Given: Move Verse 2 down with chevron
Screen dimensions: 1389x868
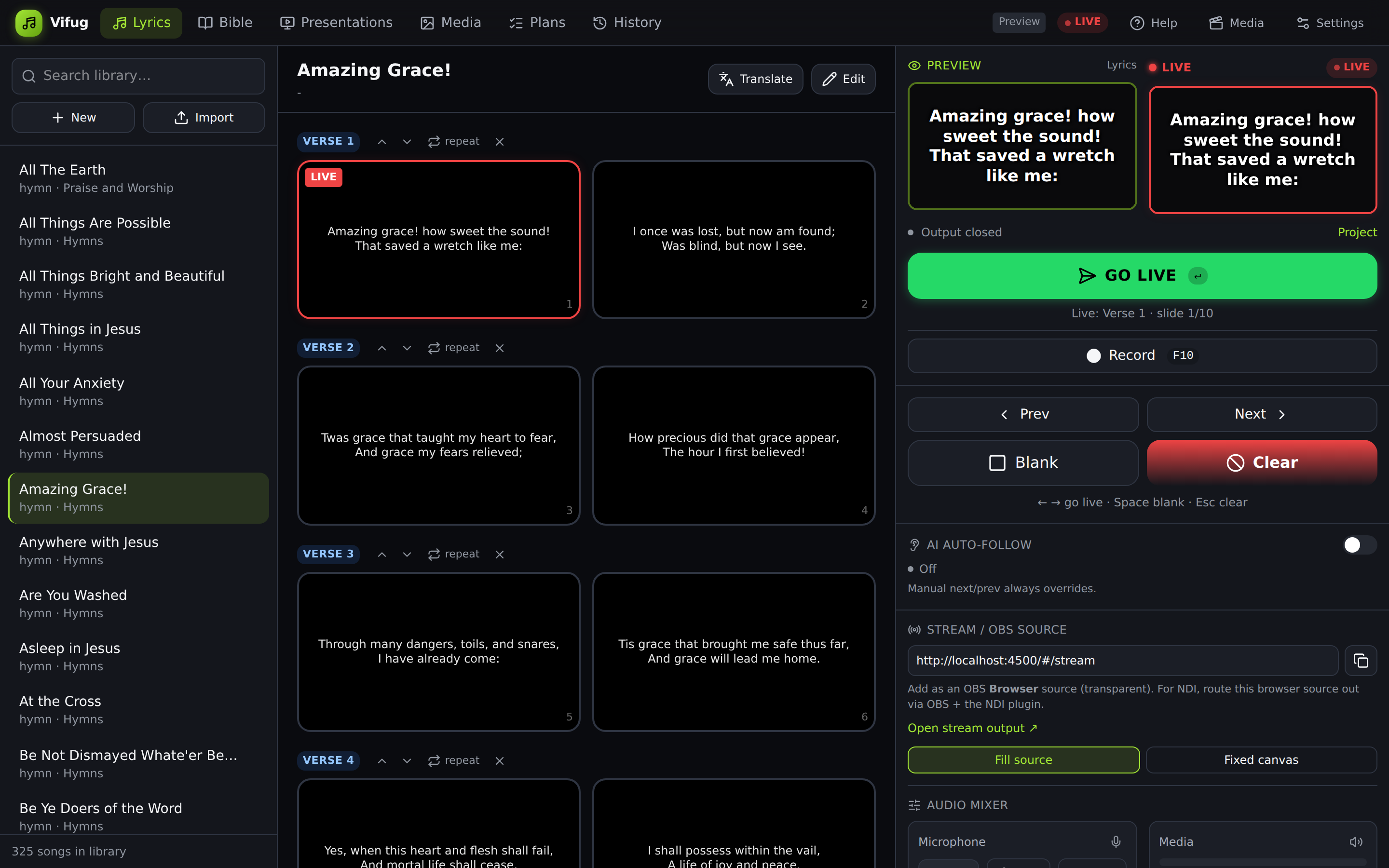Looking at the screenshot, I should [407, 348].
